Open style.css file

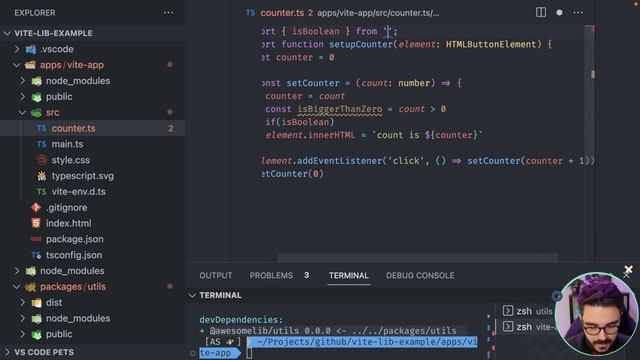(x=71, y=160)
